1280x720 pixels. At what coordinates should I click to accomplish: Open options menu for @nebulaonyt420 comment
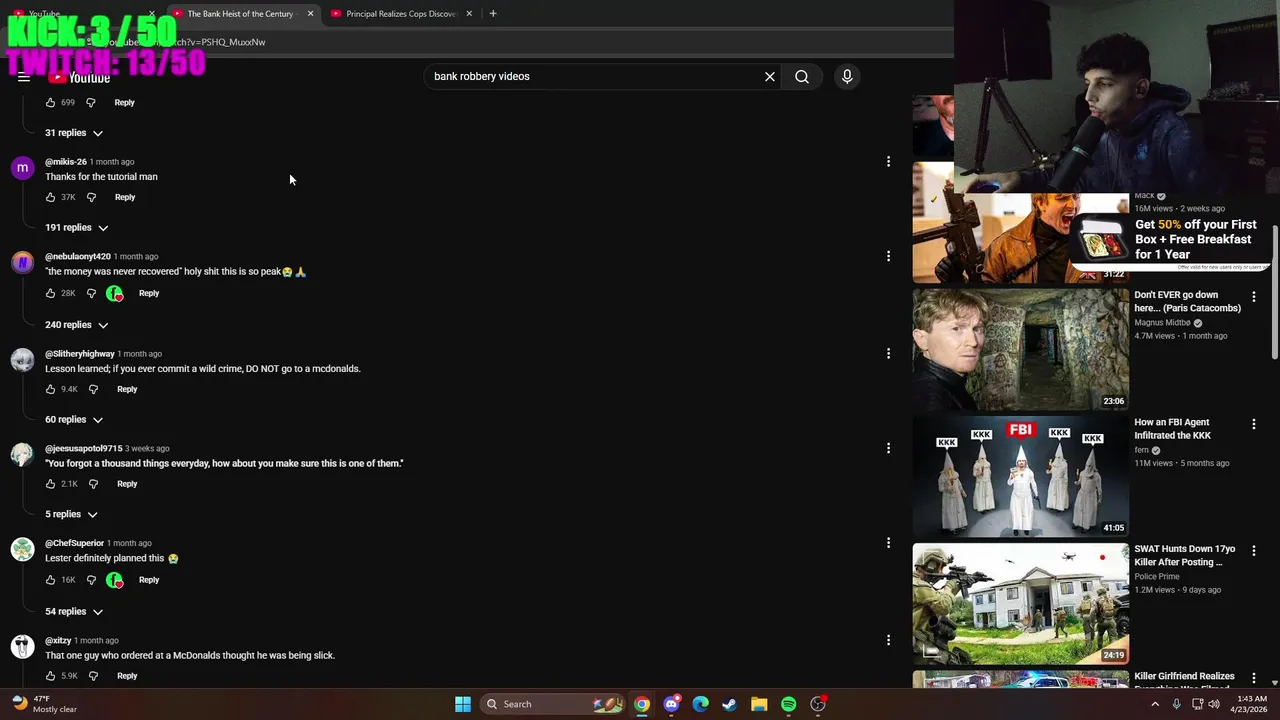[888, 256]
